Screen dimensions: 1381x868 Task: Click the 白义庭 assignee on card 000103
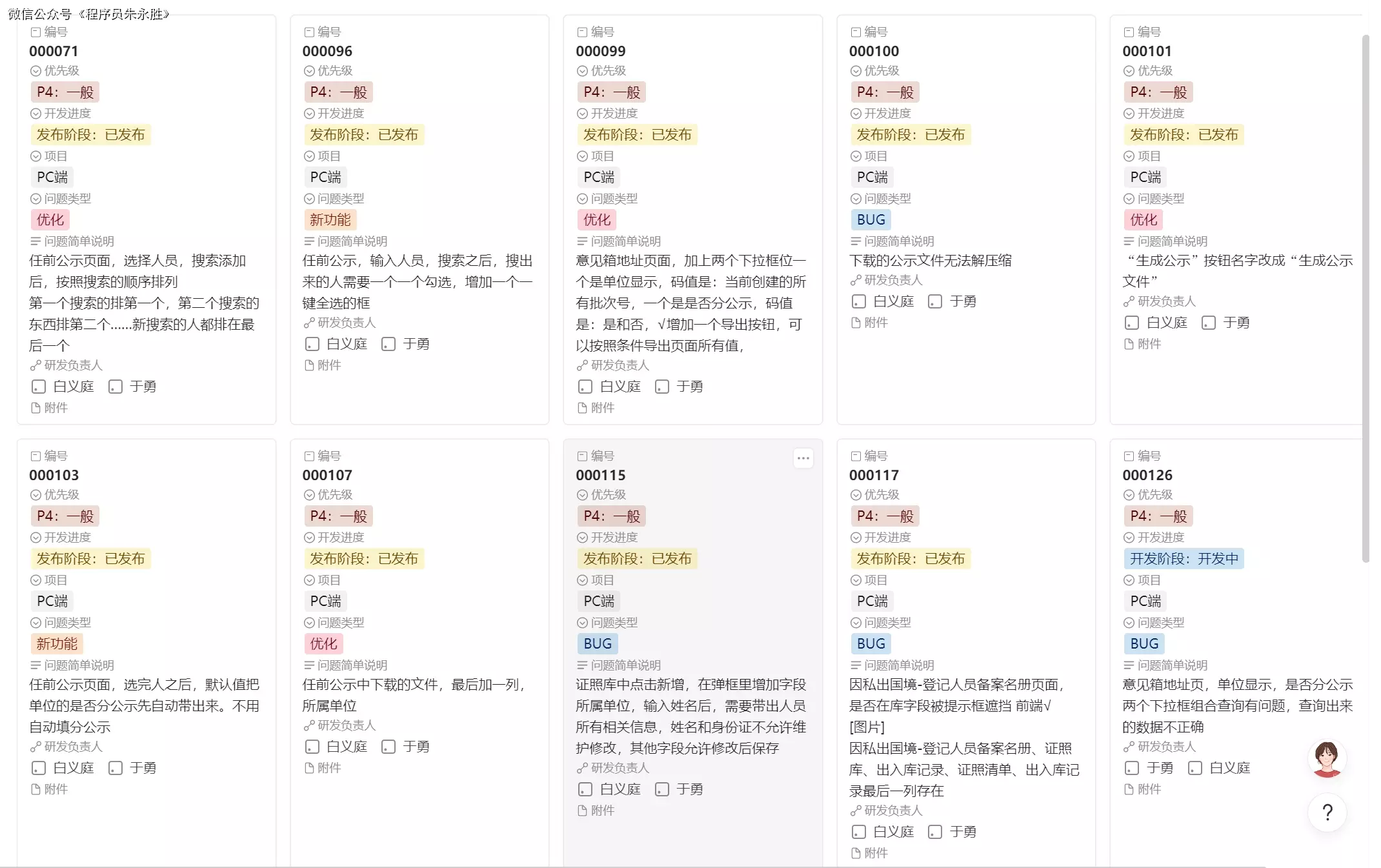(73, 768)
